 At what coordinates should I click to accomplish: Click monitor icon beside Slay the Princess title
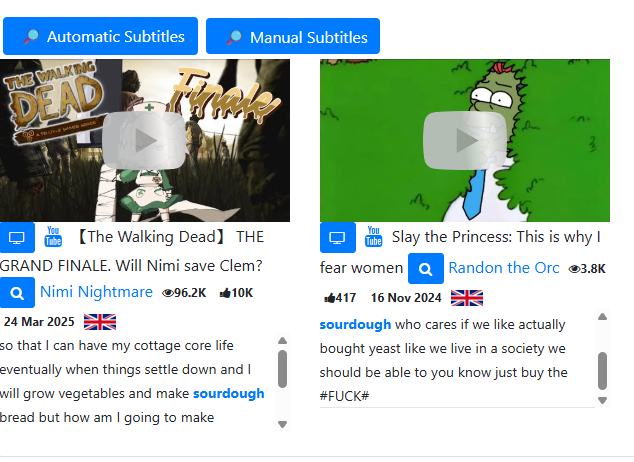click(338, 237)
